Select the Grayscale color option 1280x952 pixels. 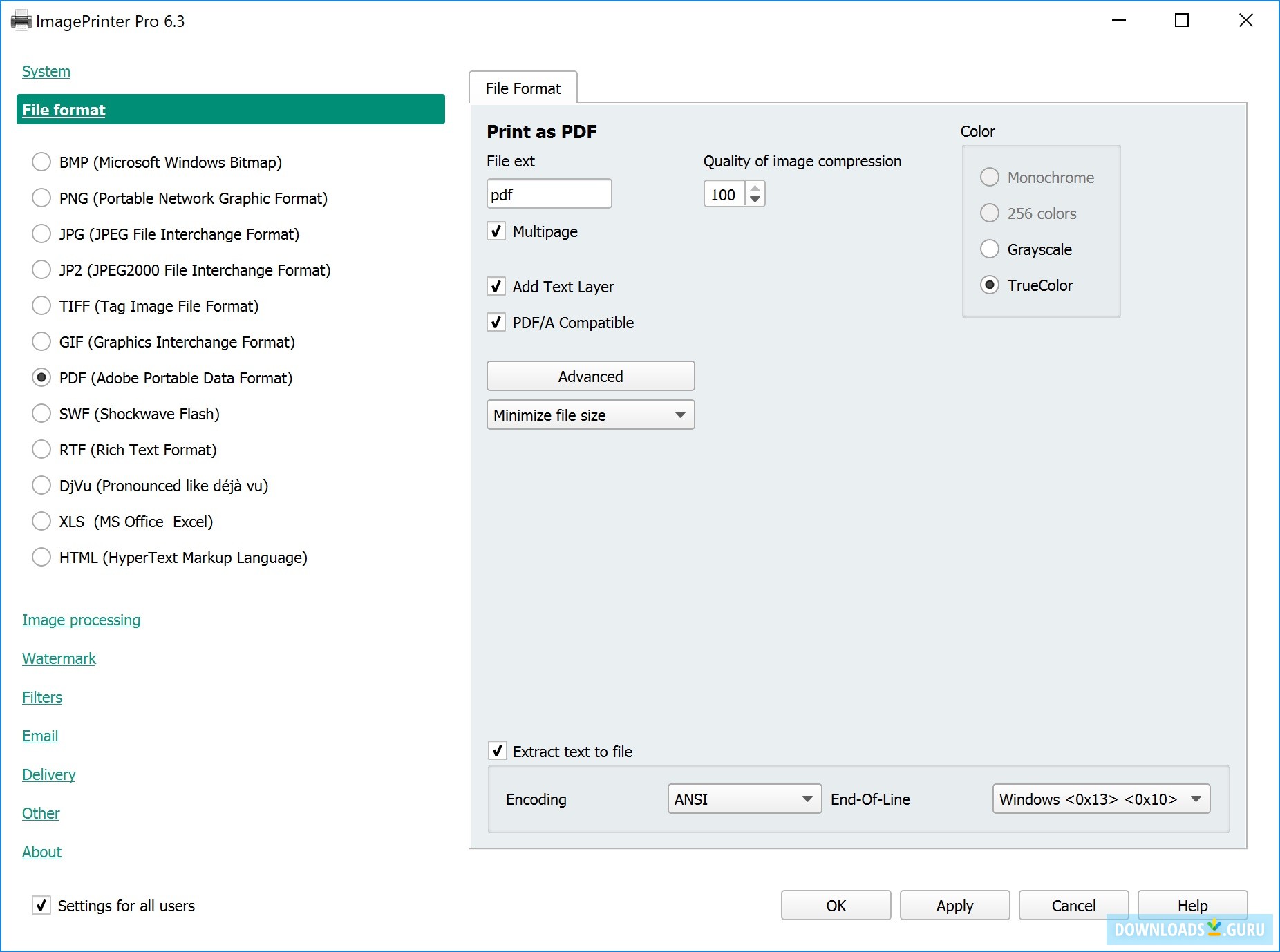[x=990, y=249]
